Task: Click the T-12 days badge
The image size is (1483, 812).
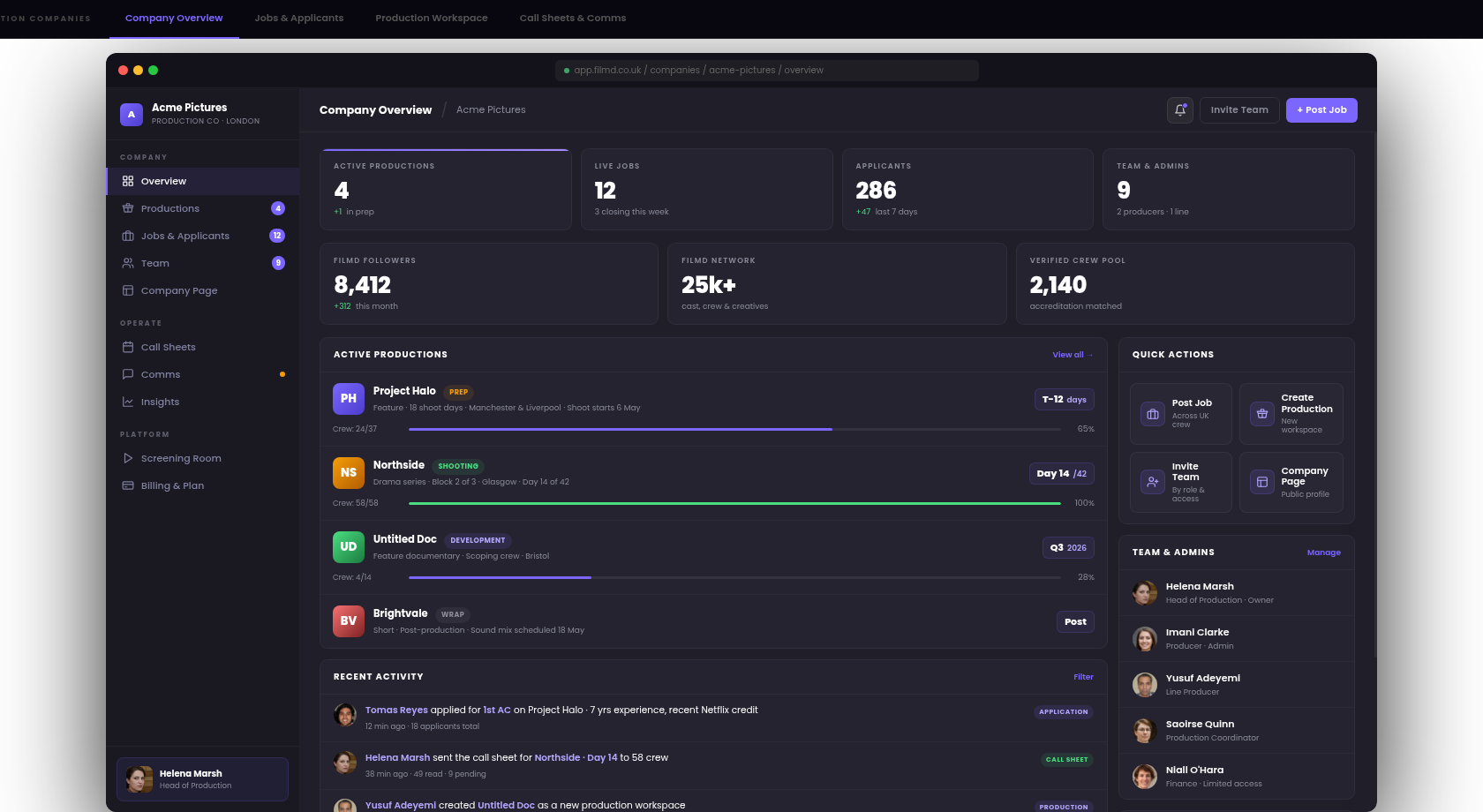Action: click(x=1064, y=400)
